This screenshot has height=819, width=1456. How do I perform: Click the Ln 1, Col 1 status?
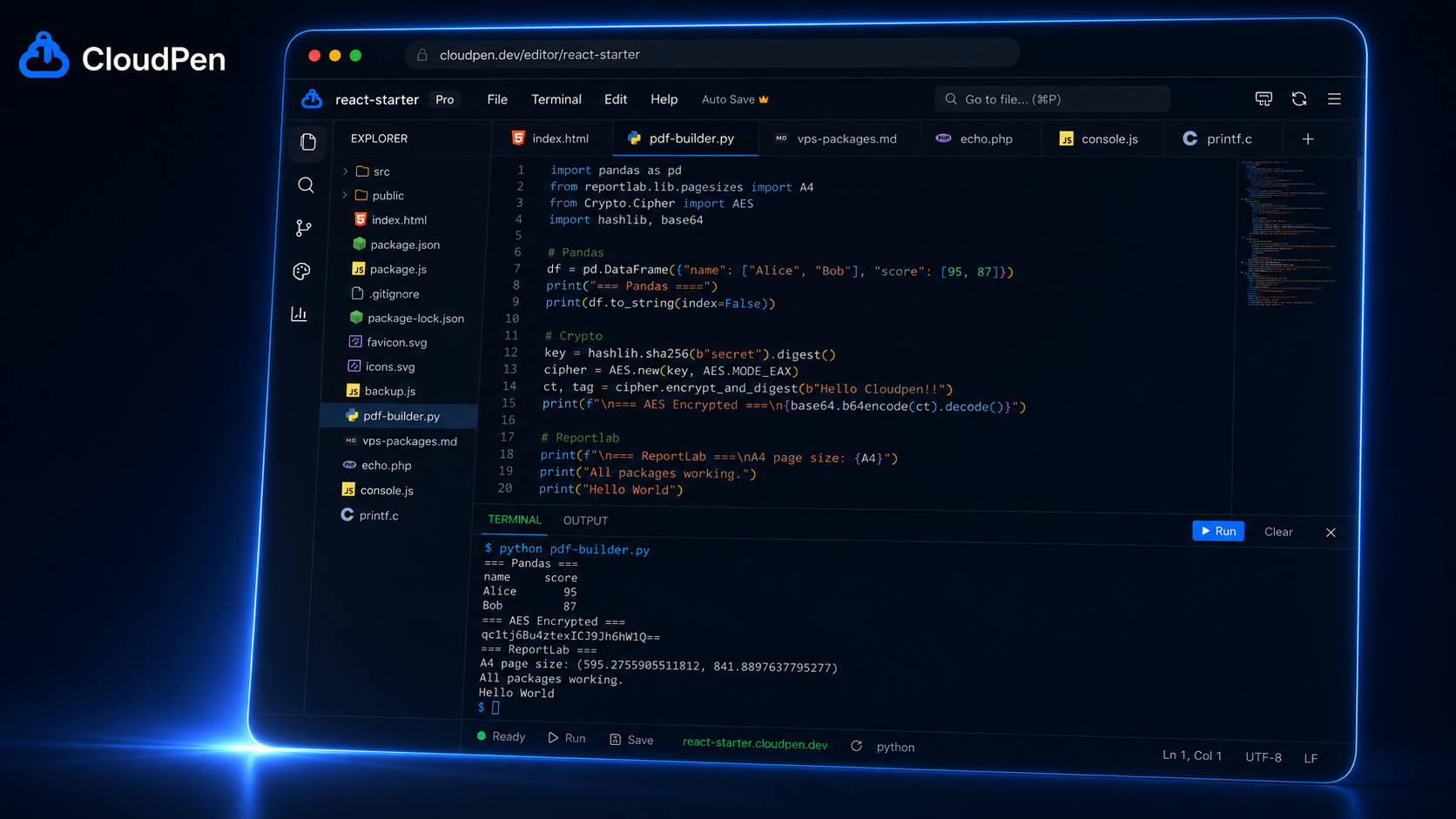coord(1192,755)
